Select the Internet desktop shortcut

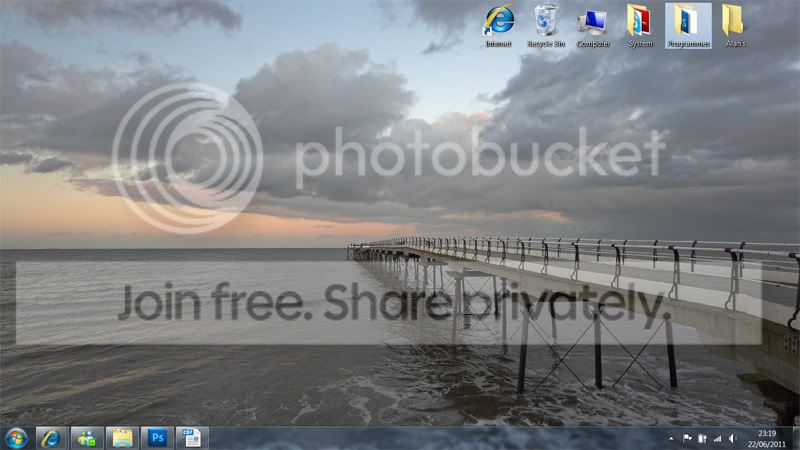tap(498, 24)
